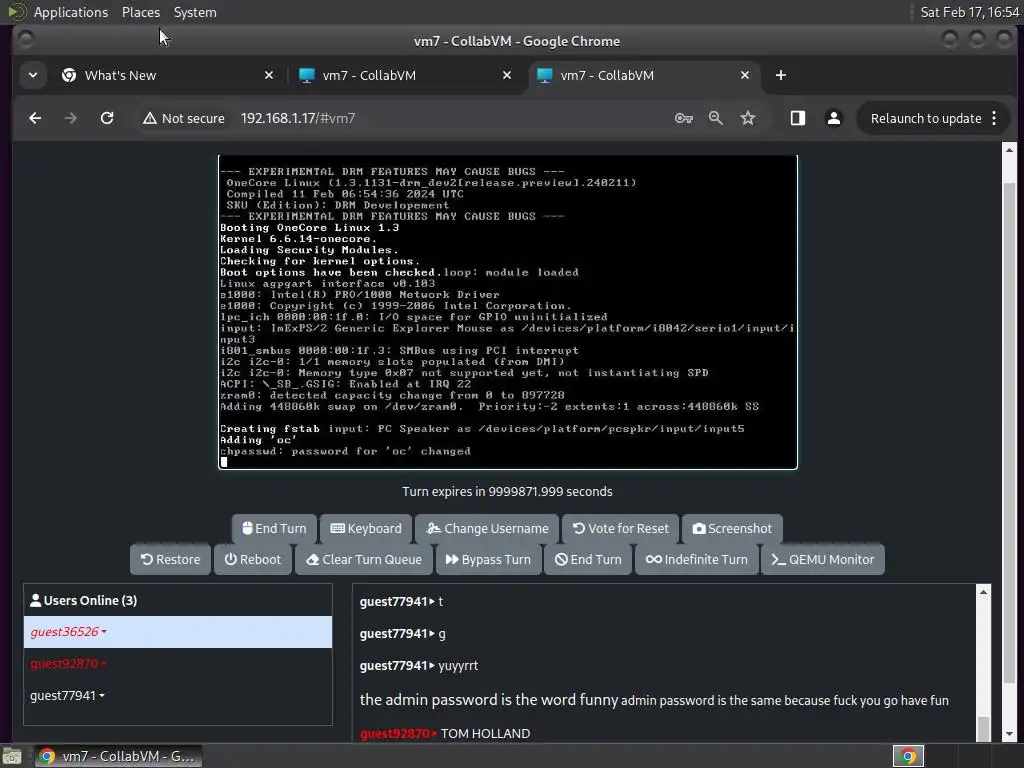Go back in browser history

tap(35, 118)
